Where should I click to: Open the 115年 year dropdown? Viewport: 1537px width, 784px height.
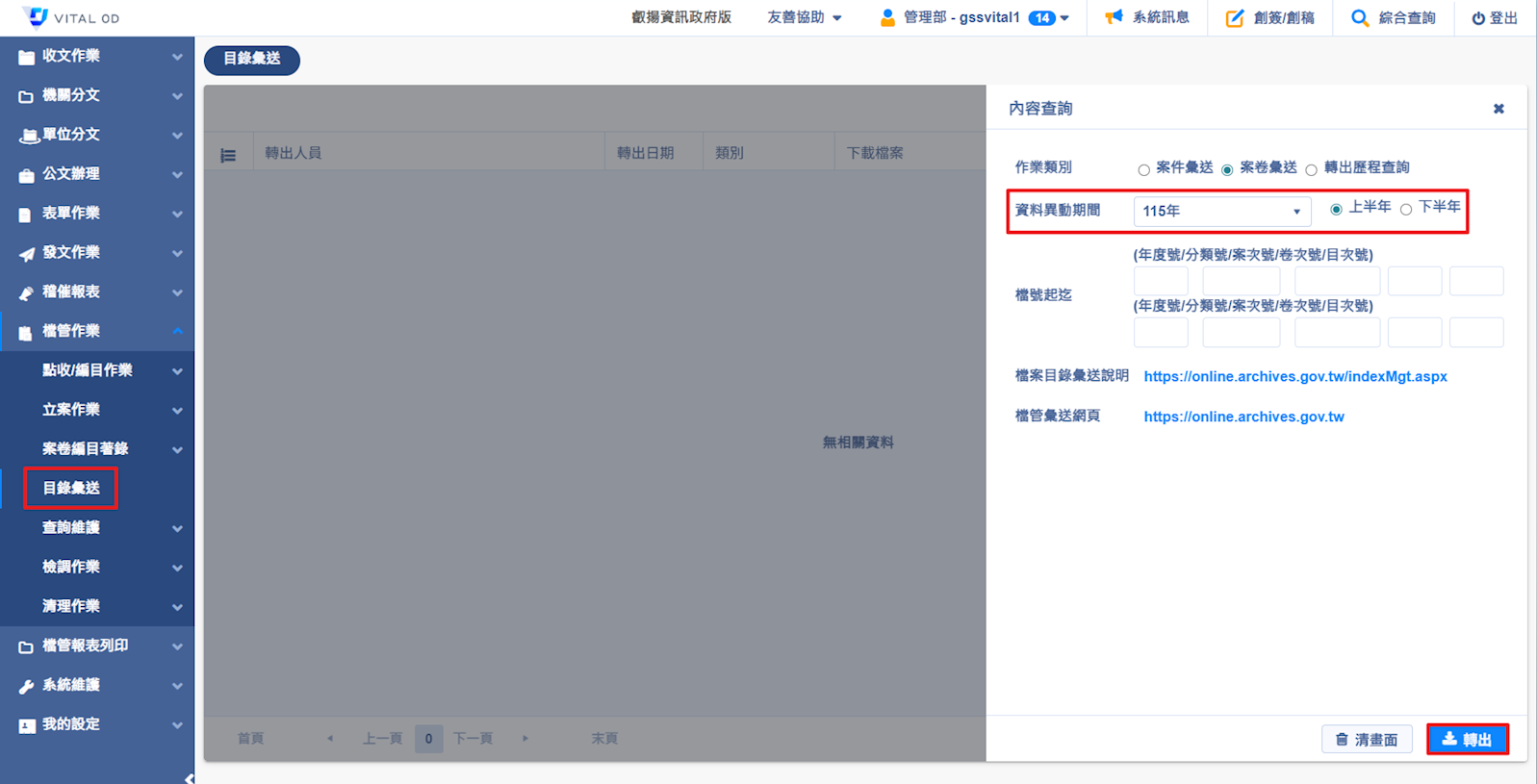pos(1221,212)
